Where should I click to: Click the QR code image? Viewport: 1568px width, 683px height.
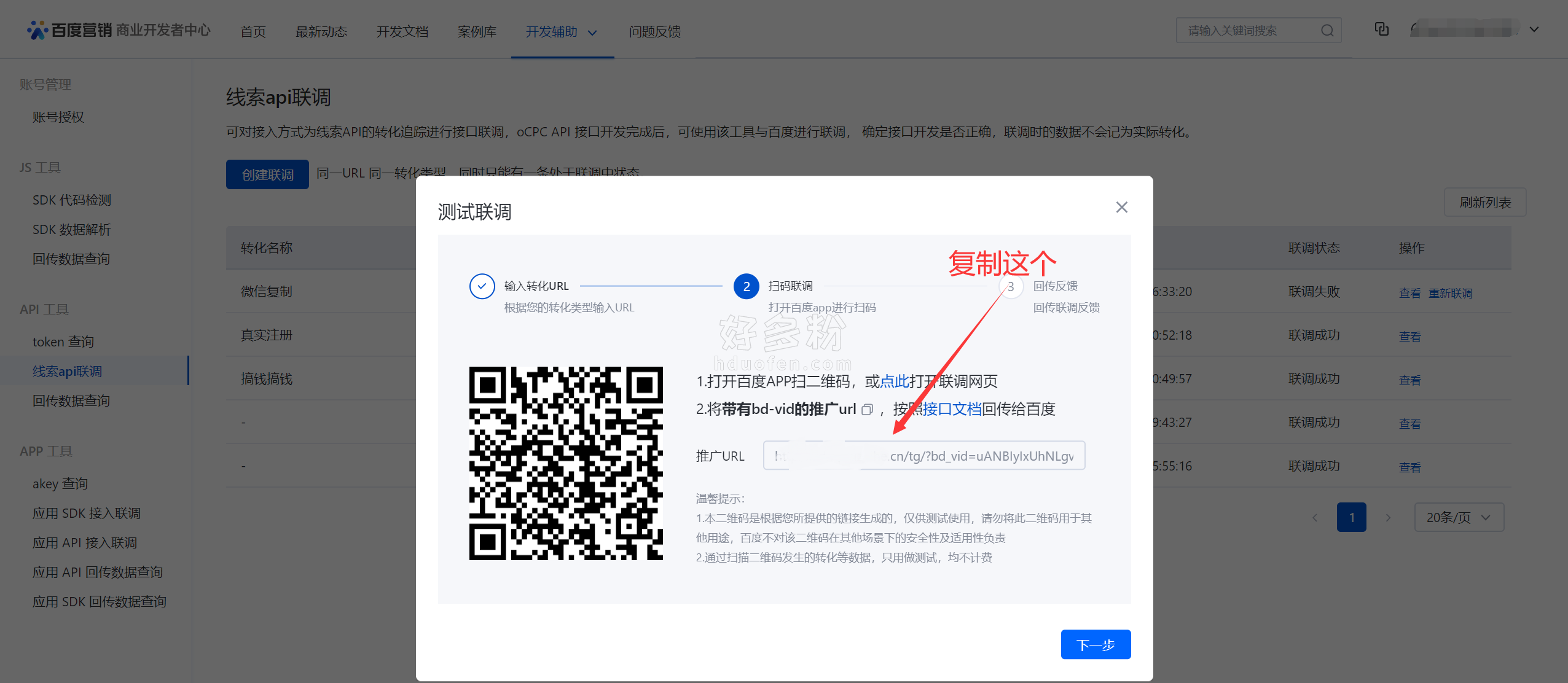(566, 463)
